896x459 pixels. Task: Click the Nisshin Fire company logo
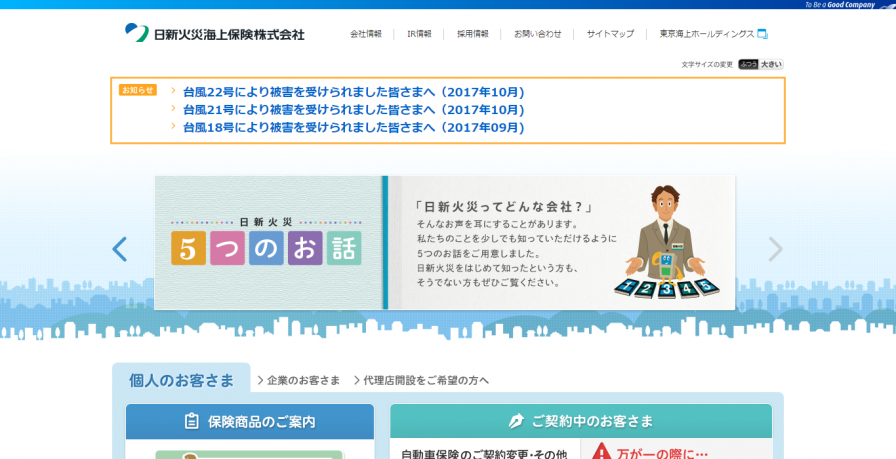pyautogui.click(x=215, y=33)
